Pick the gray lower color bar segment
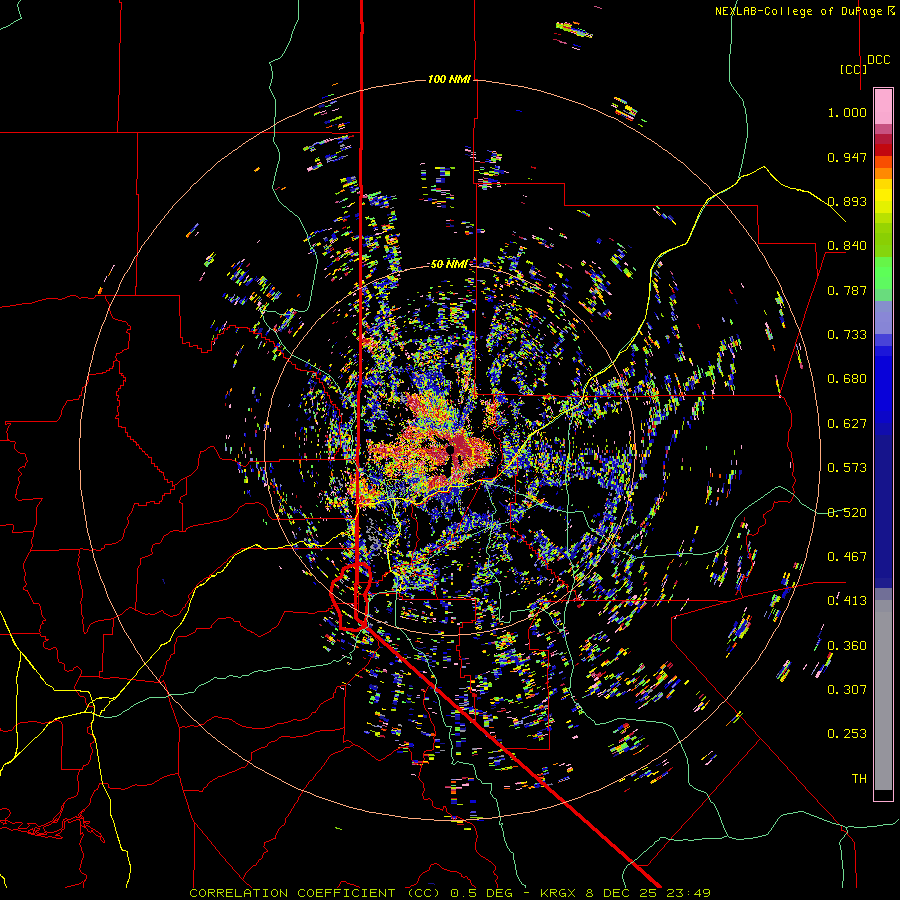This screenshot has height=900, width=900. point(883,695)
